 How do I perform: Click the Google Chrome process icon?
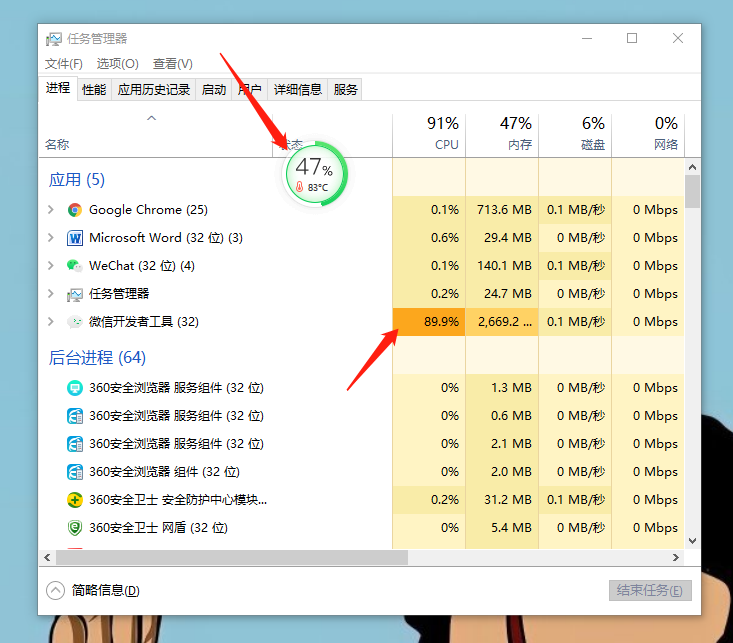[75, 210]
